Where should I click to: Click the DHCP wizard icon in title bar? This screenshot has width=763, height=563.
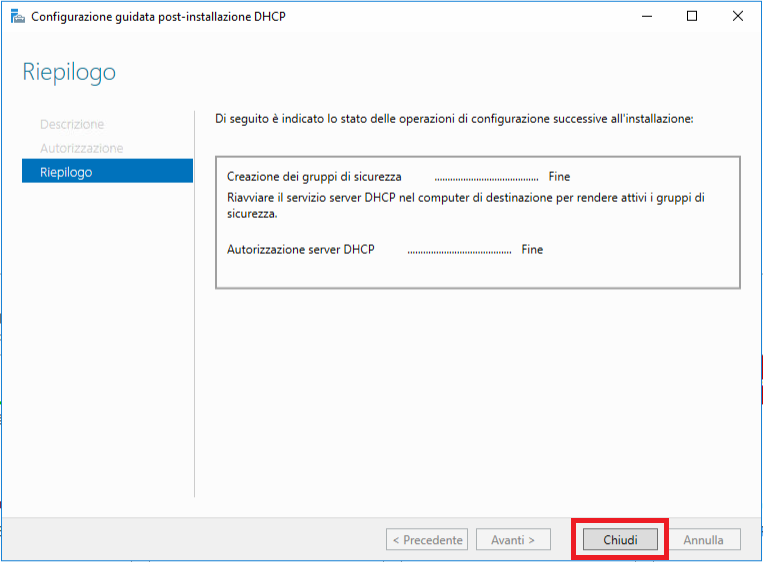click(17, 16)
